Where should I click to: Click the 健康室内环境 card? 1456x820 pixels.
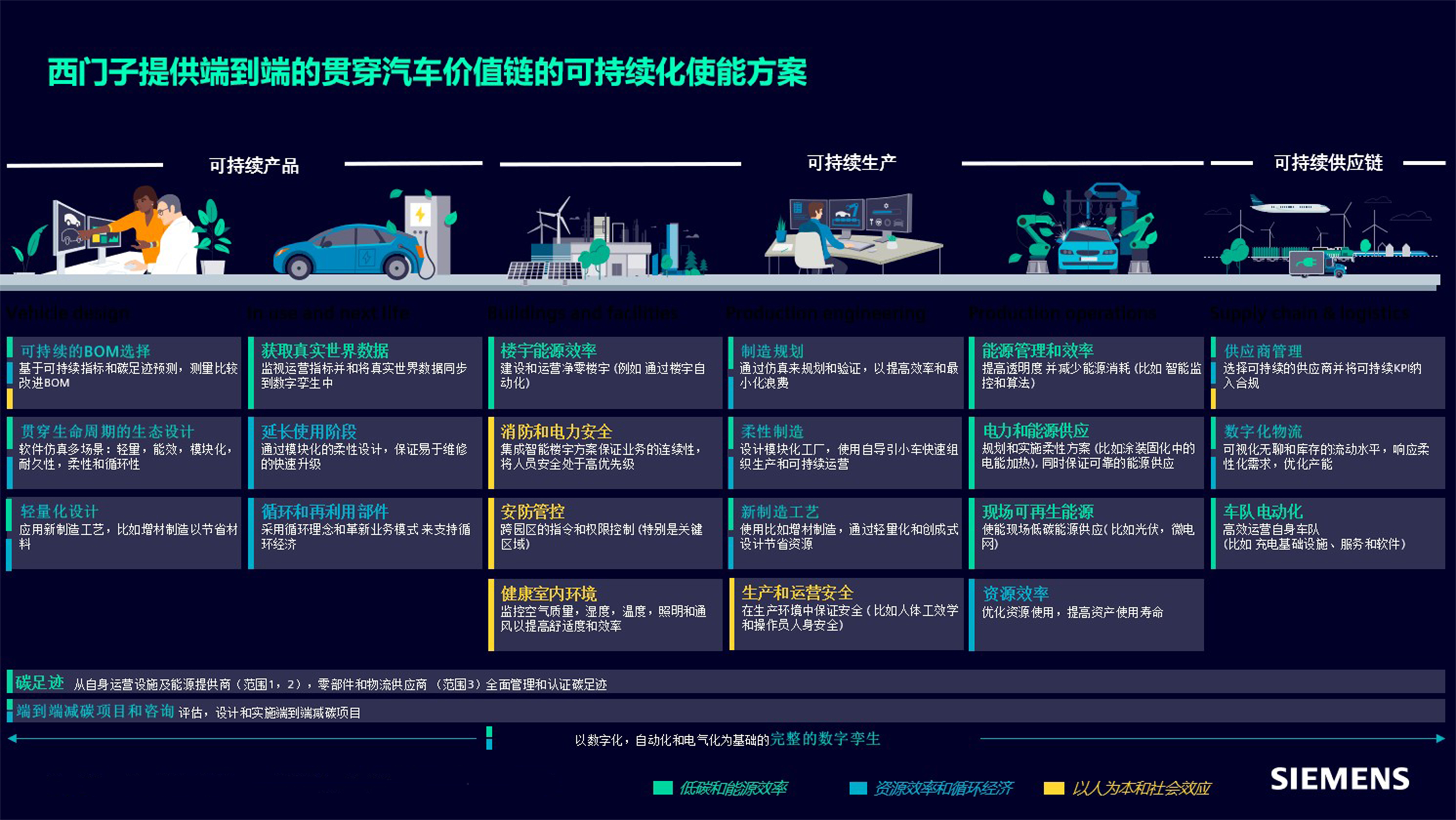click(x=605, y=614)
